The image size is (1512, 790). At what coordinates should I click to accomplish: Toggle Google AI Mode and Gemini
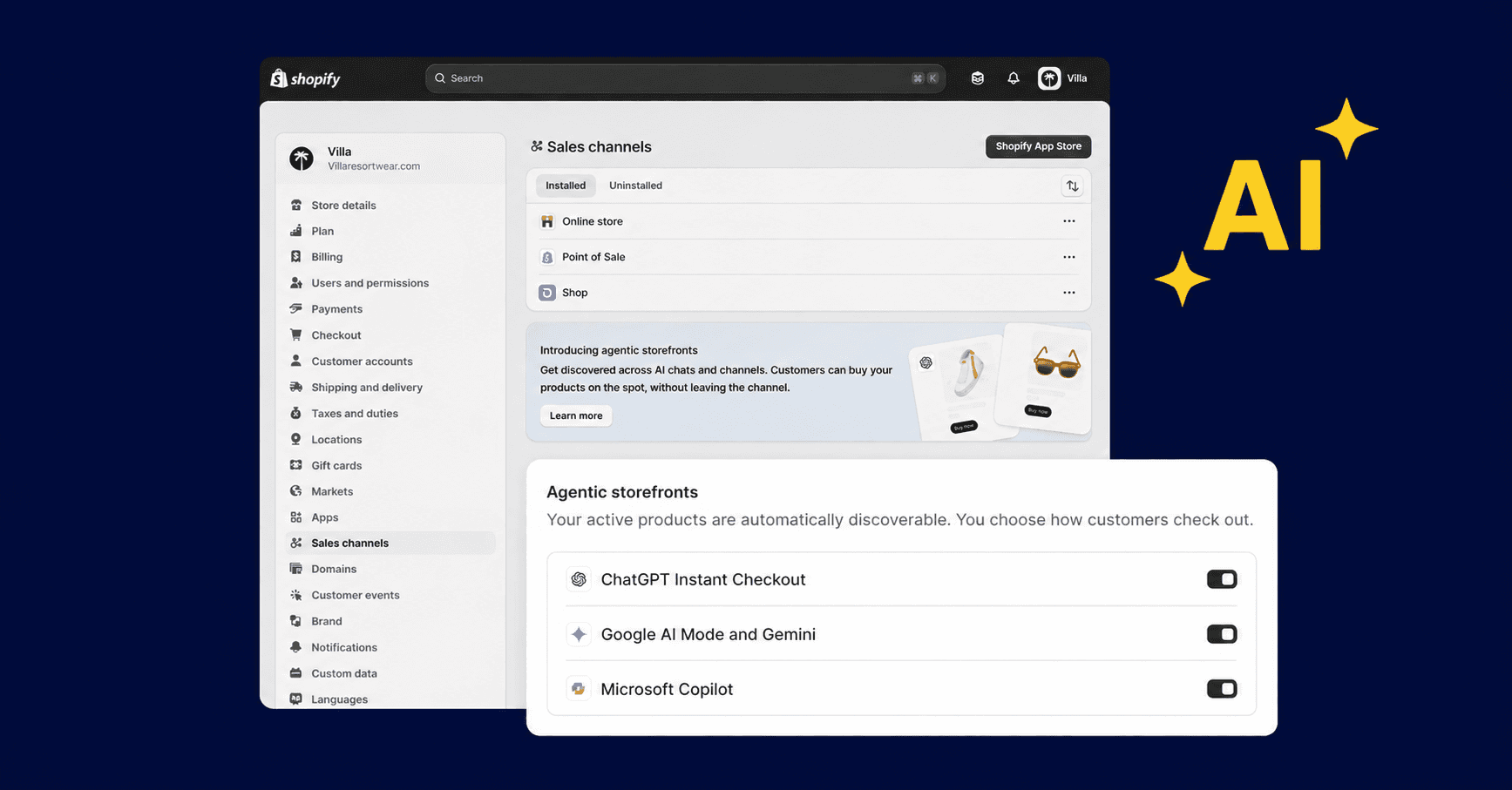pos(1222,634)
